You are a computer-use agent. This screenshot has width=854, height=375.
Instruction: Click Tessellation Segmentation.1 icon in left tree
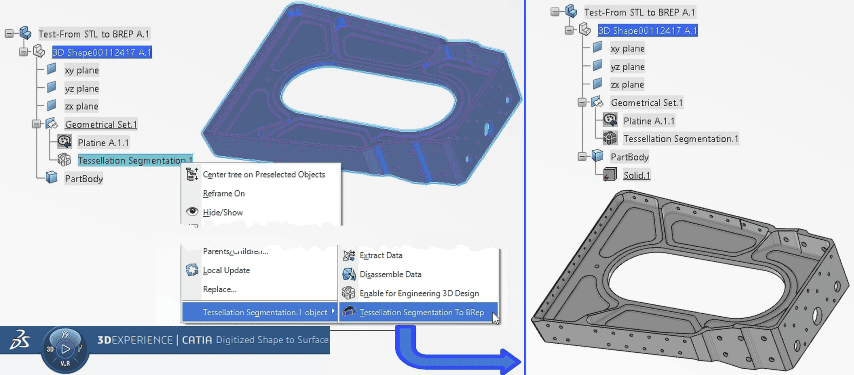64,160
